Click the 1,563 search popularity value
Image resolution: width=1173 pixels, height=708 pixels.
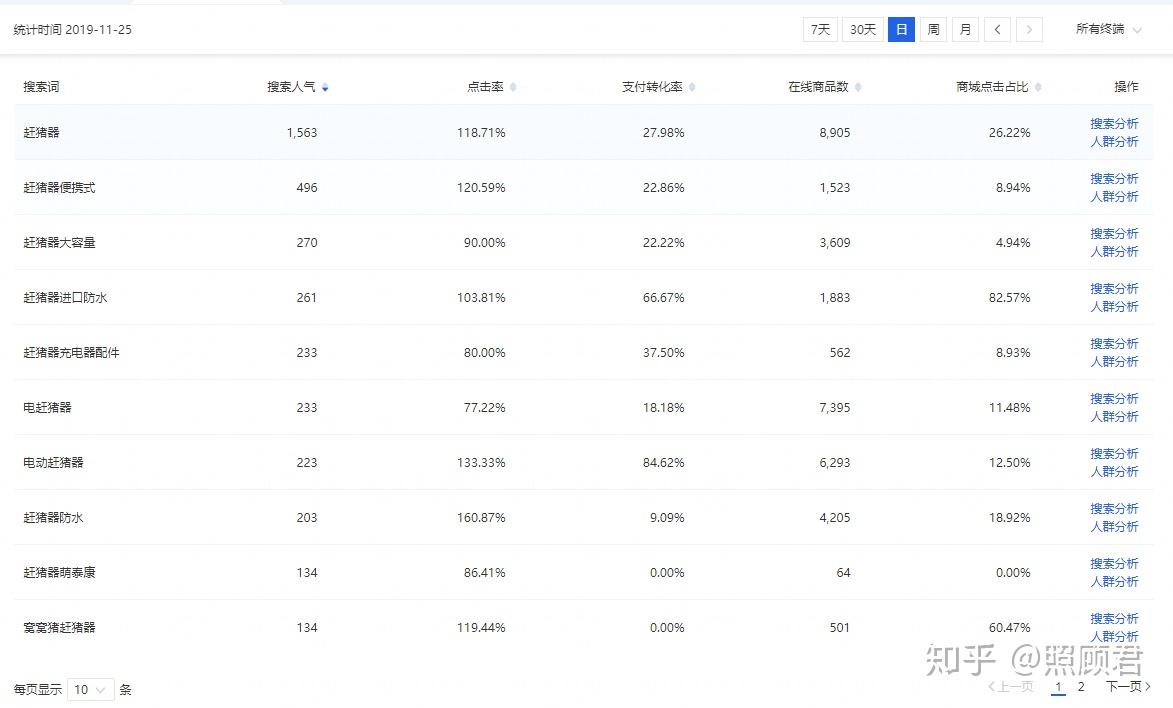[x=301, y=132]
